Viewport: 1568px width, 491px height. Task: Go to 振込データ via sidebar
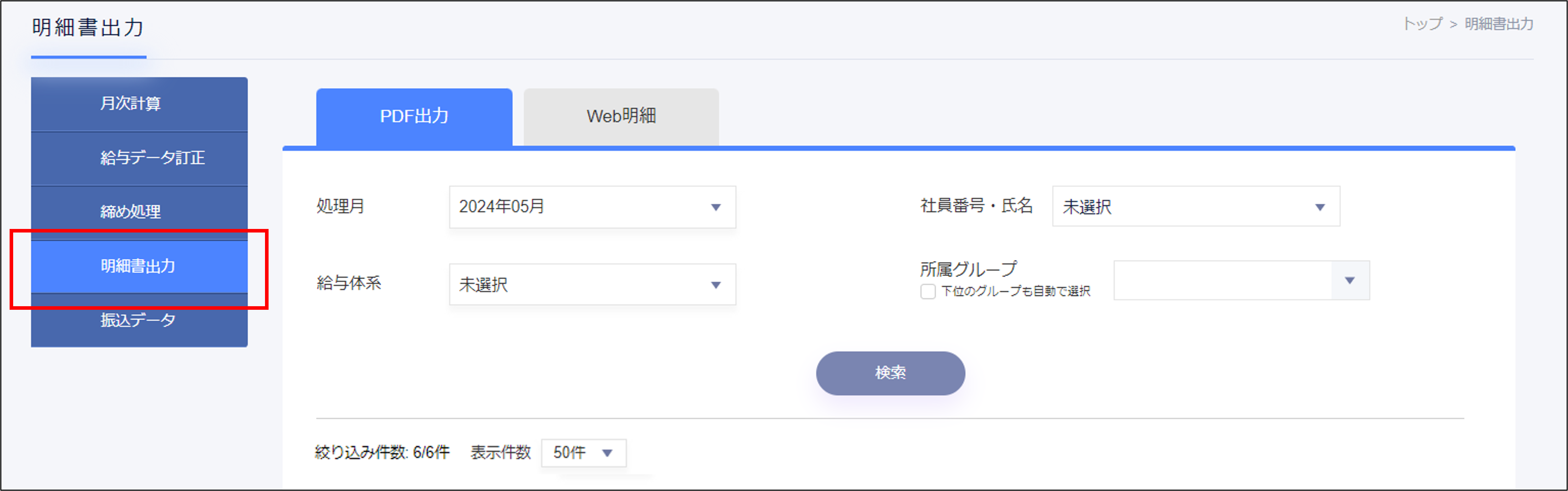coord(139,319)
